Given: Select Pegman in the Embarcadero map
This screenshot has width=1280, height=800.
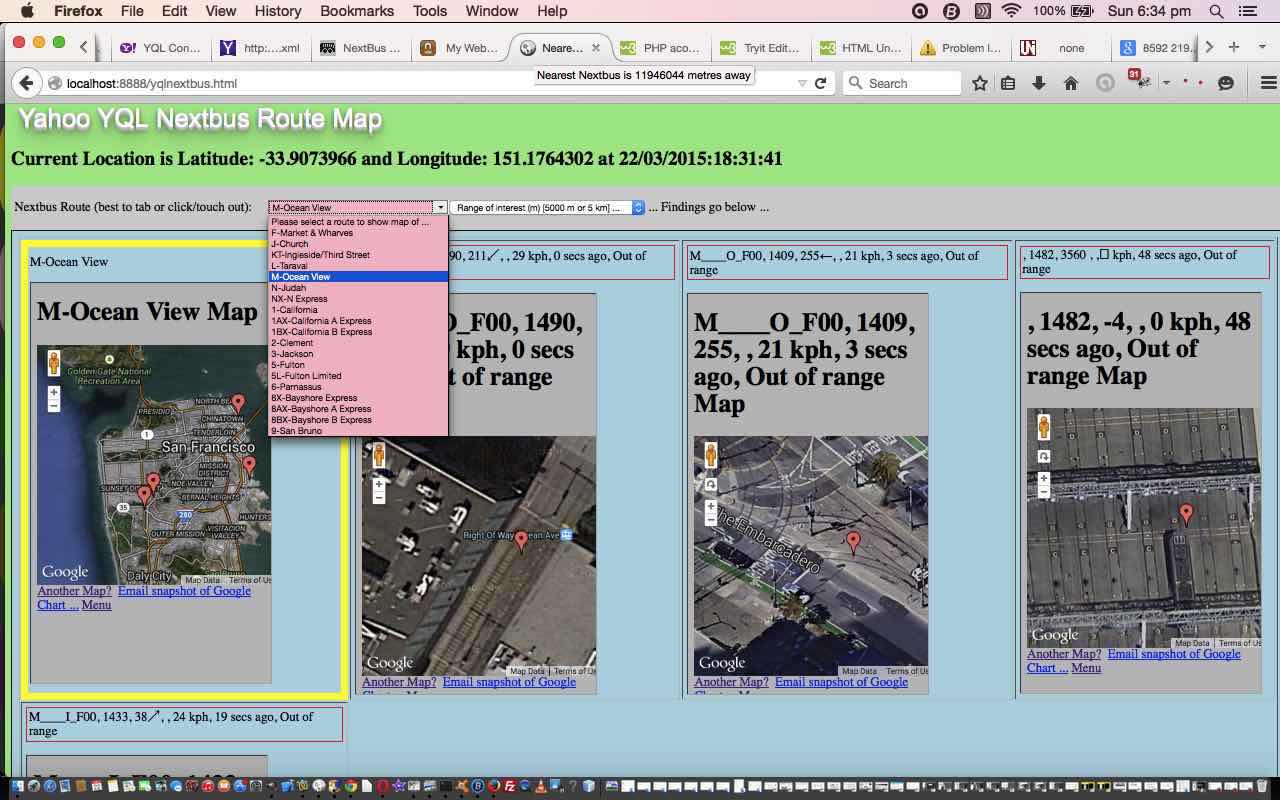Looking at the screenshot, I should pos(711,455).
